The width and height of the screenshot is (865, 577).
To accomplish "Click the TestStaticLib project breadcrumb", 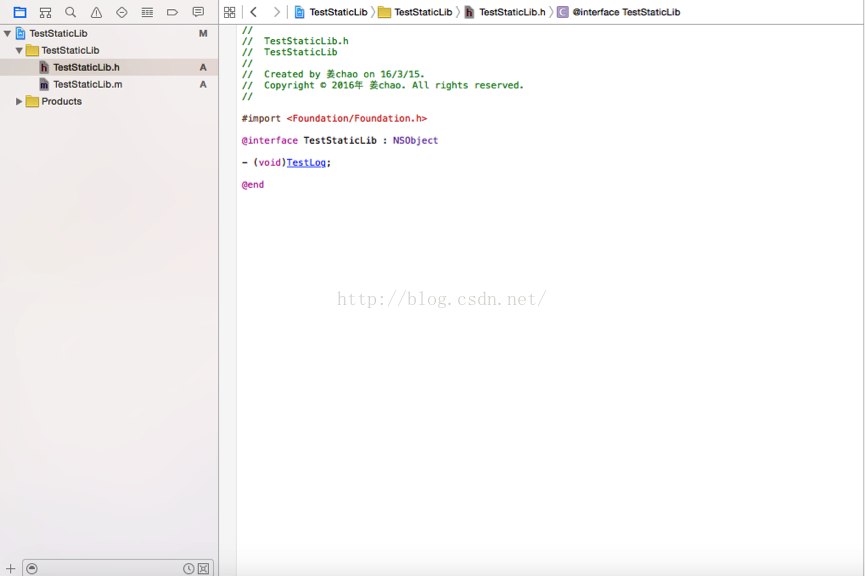I will (x=331, y=12).
